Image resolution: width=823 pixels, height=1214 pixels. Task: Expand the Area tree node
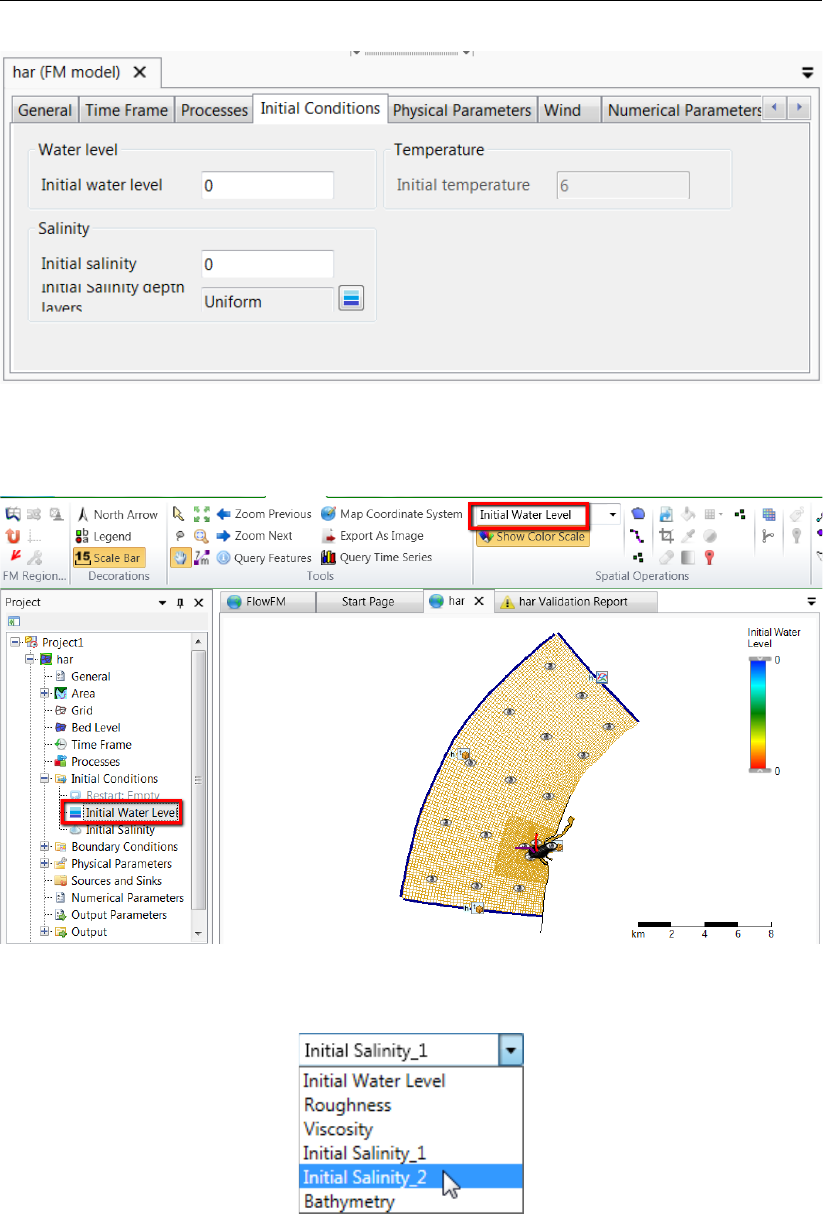pyautogui.click(x=45, y=693)
